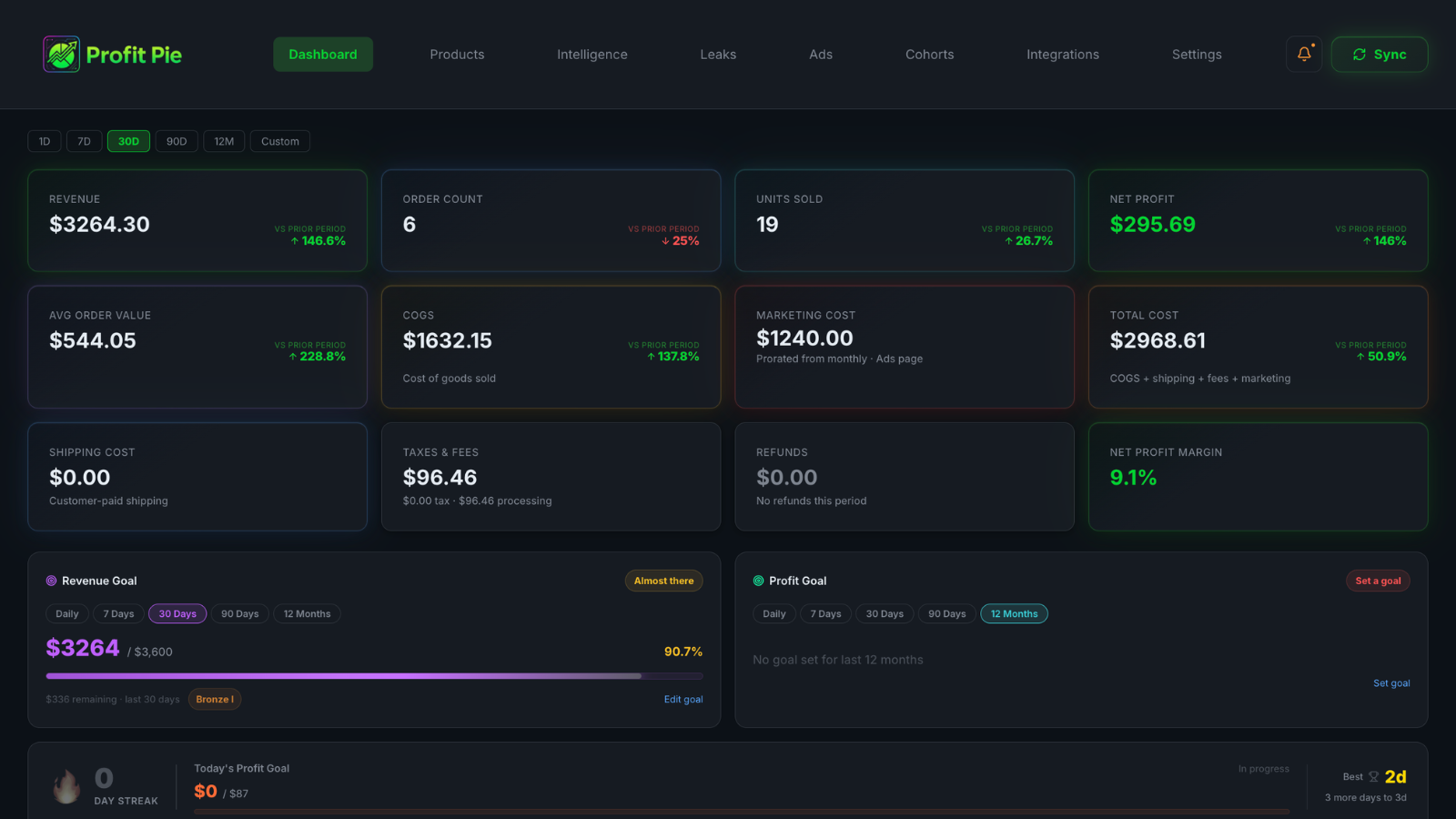This screenshot has width=1456, height=819.
Task: Click the revenue goal progress bar
Action: [x=375, y=676]
